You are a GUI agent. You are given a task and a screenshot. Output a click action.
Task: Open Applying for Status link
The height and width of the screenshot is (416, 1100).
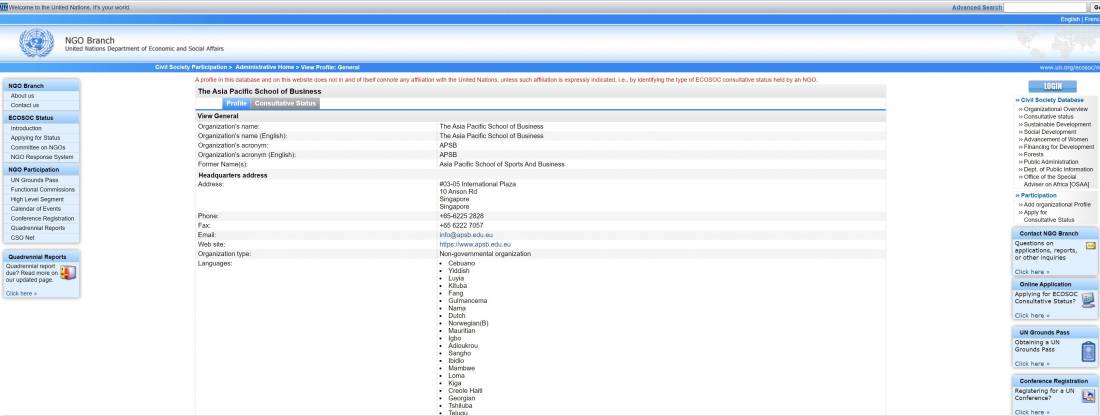(x=35, y=138)
